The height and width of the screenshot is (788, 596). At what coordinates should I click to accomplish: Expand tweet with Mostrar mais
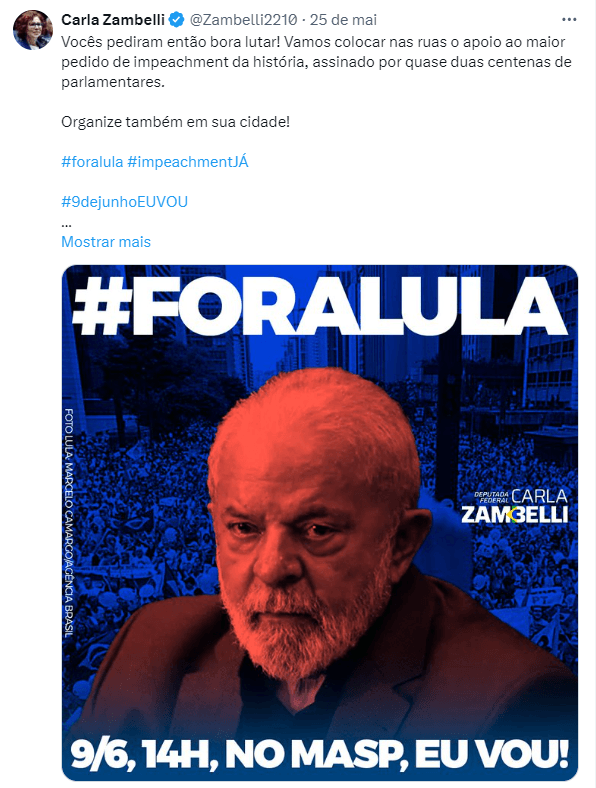[x=106, y=242]
